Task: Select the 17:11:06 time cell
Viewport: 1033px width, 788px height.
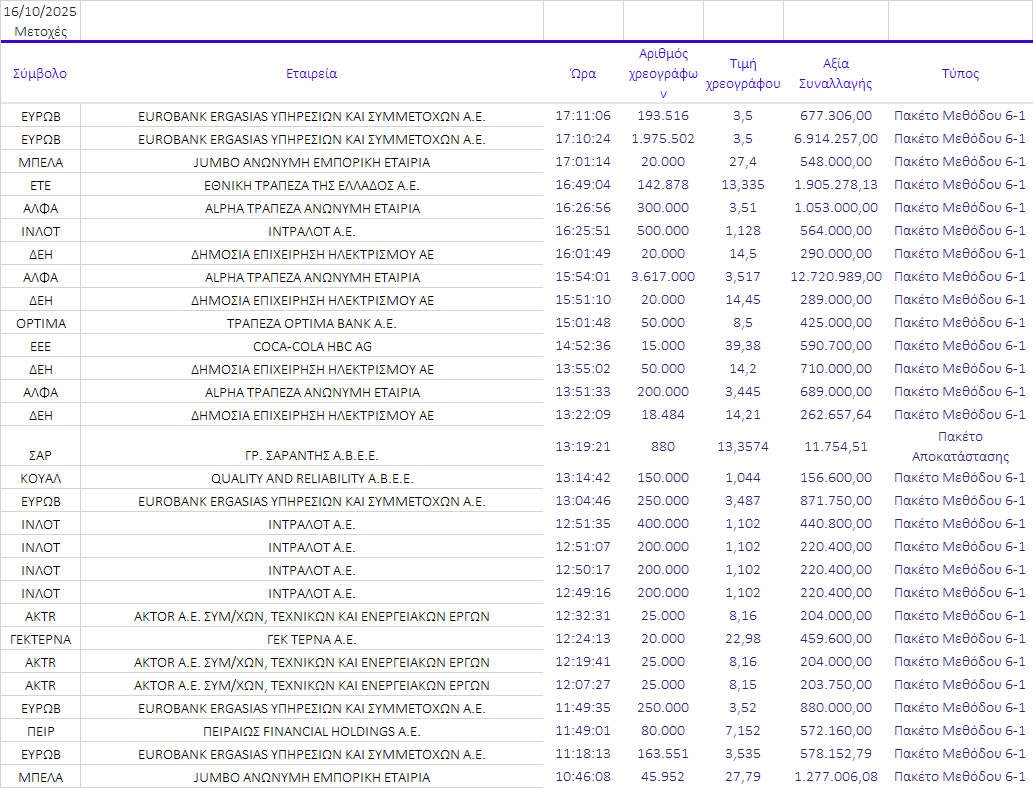Action: pyautogui.click(x=583, y=116)
